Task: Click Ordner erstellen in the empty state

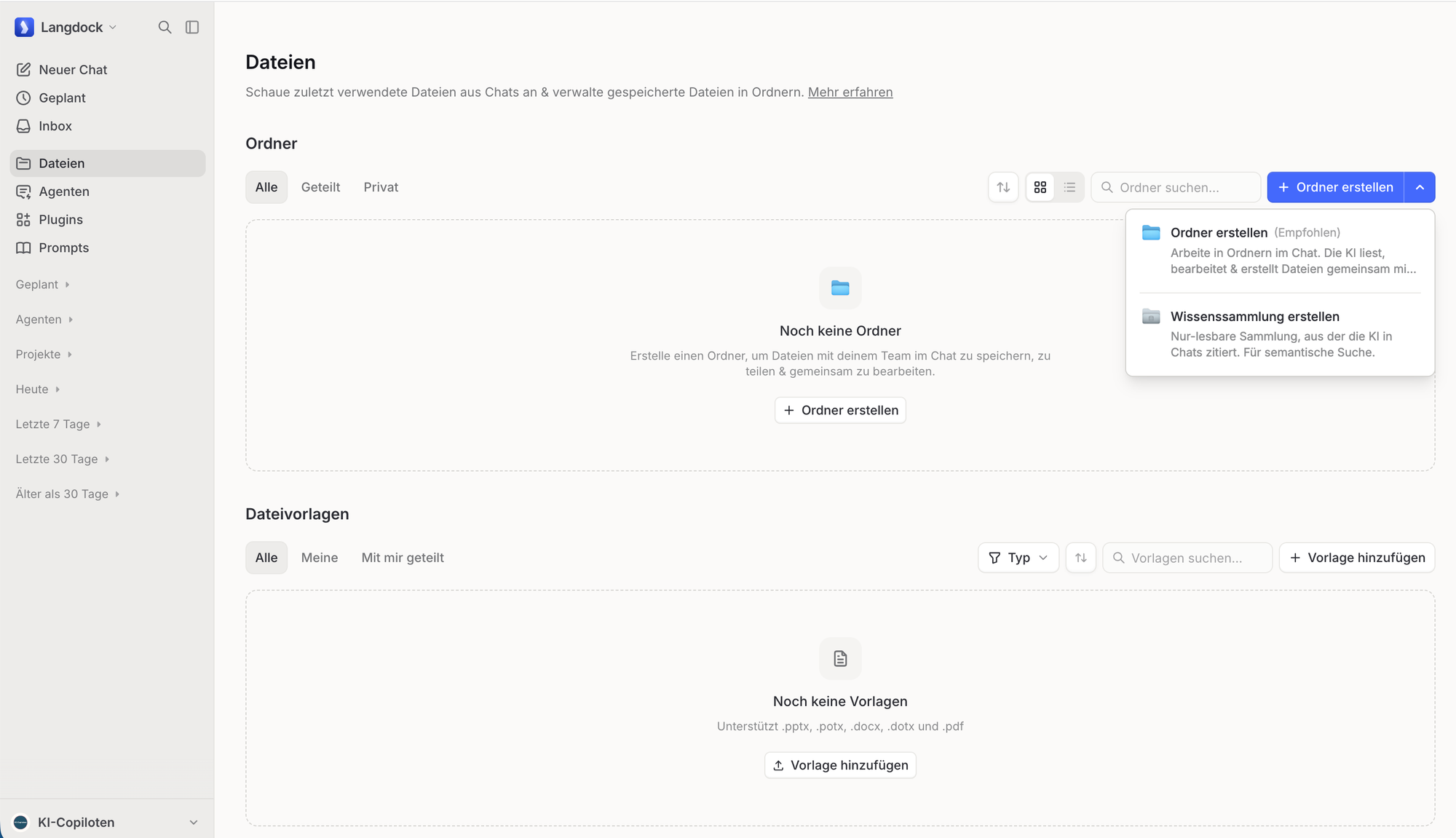Action: pos(840,411)
